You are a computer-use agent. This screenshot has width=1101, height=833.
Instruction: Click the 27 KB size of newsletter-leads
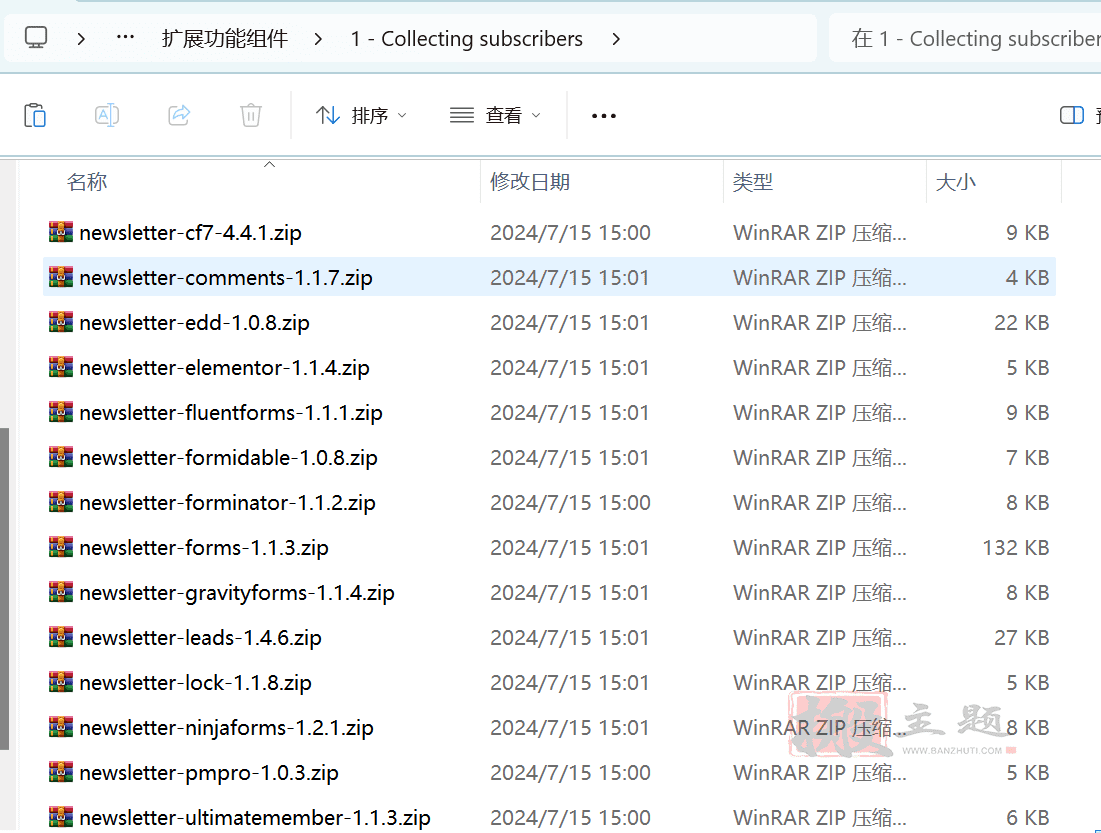[x=1022, y=638]
